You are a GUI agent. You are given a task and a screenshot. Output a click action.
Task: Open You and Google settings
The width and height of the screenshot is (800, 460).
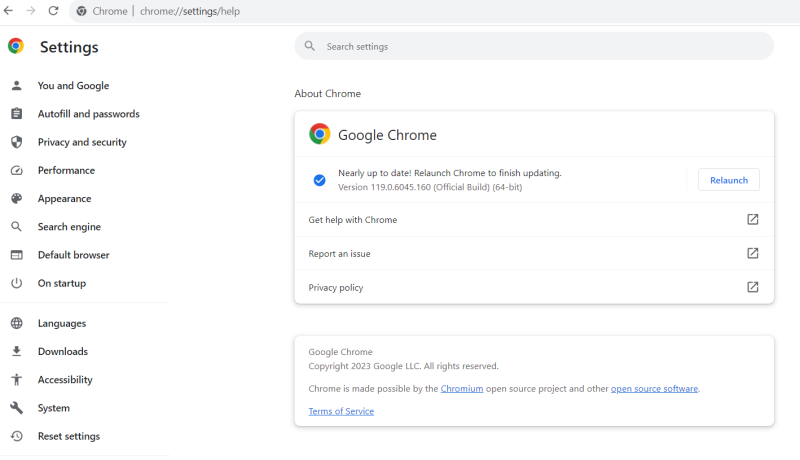[x=73, y=86]
